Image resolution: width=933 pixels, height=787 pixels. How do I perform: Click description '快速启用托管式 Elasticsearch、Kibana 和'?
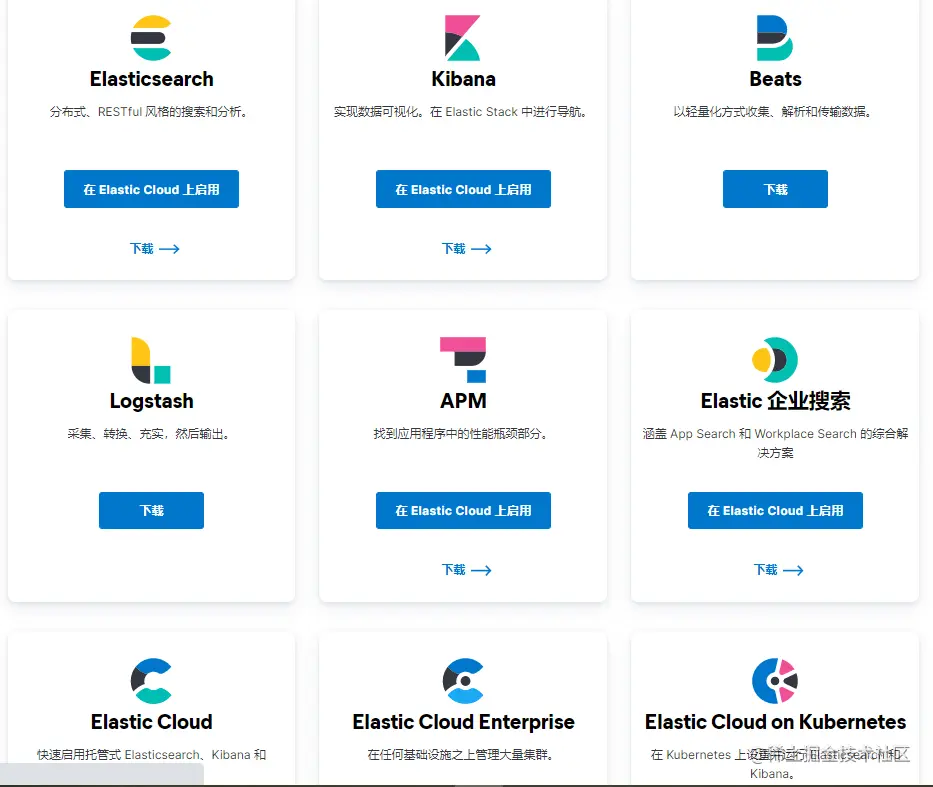[151, 755]
